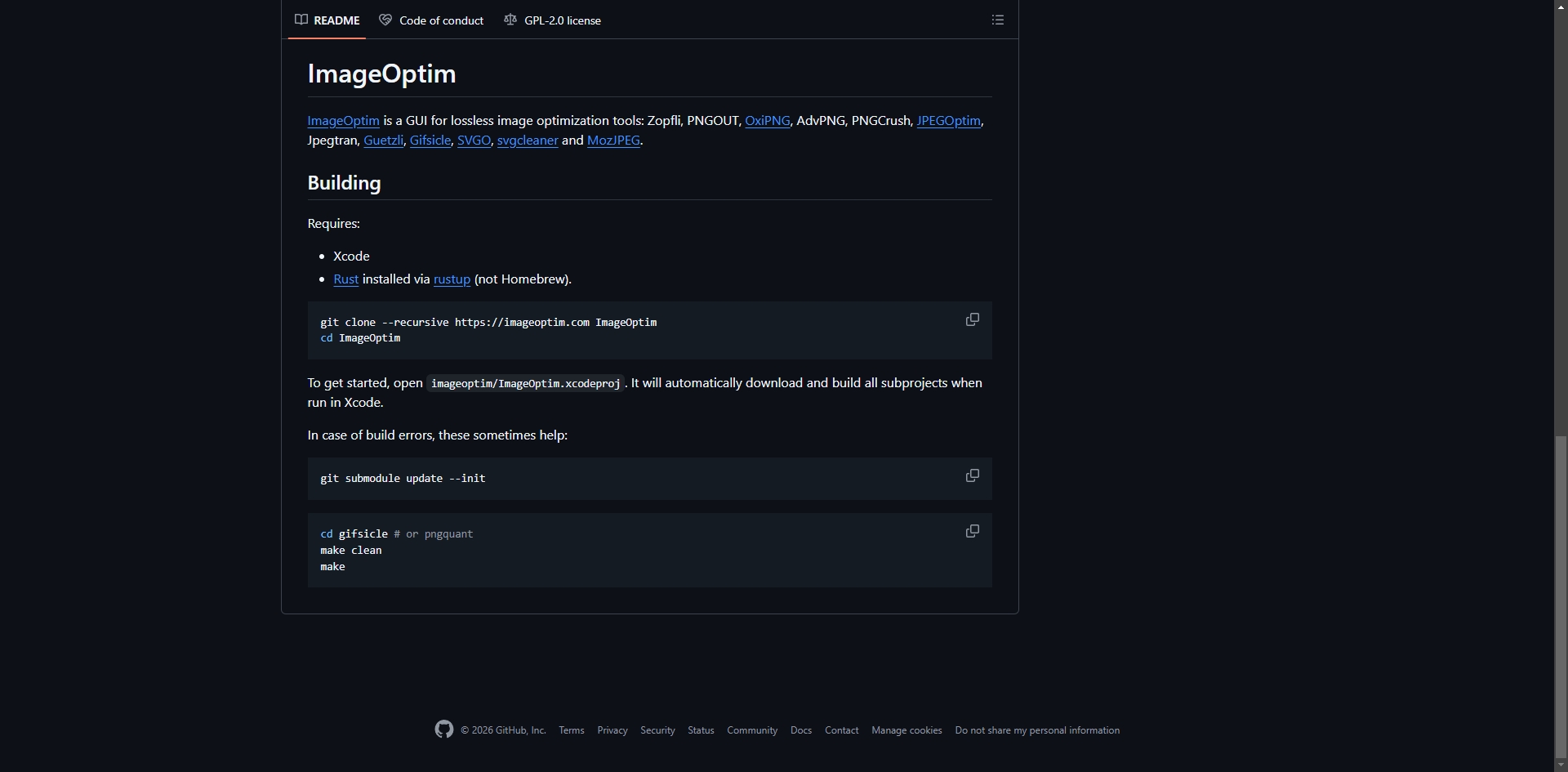Open the Community footer link
The image size is (1568, 772).
pos(752,730)
